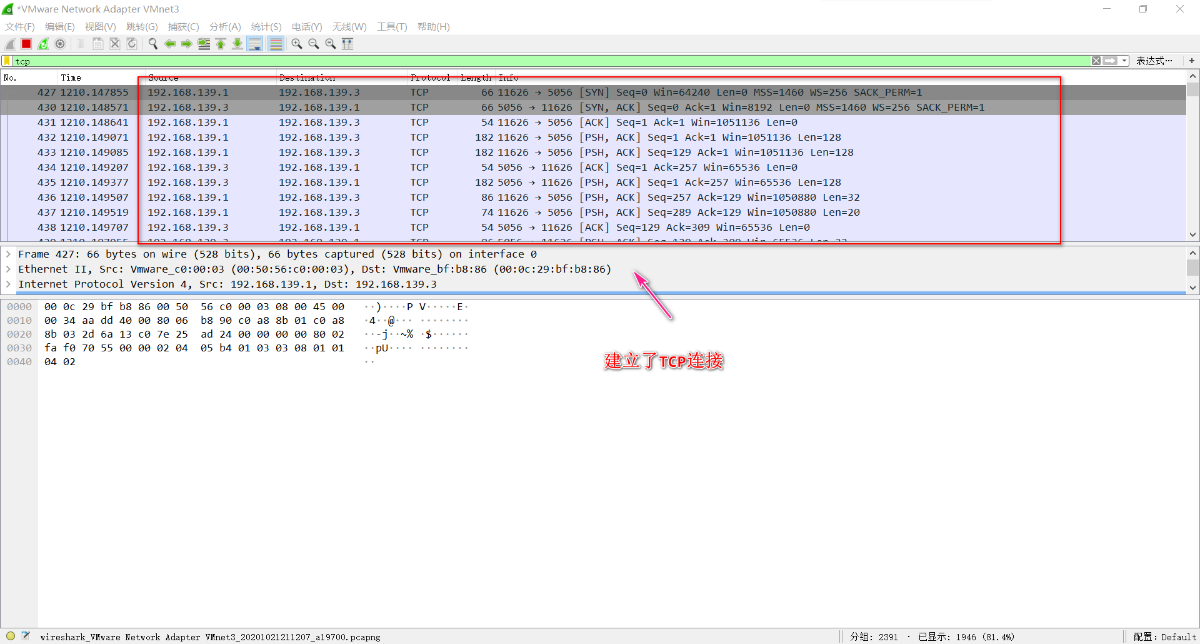Click packet details vertical scrollbar
This screenshot has width=1200, height=644.
(x=1193, y=270)
